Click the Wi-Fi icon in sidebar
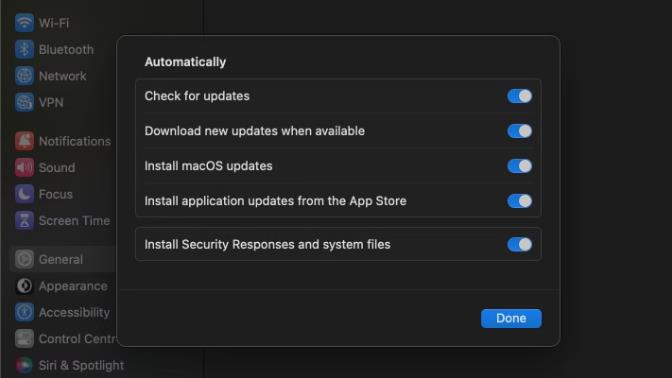672x378 pixels. pyautogui.click(x=24, y=22)
